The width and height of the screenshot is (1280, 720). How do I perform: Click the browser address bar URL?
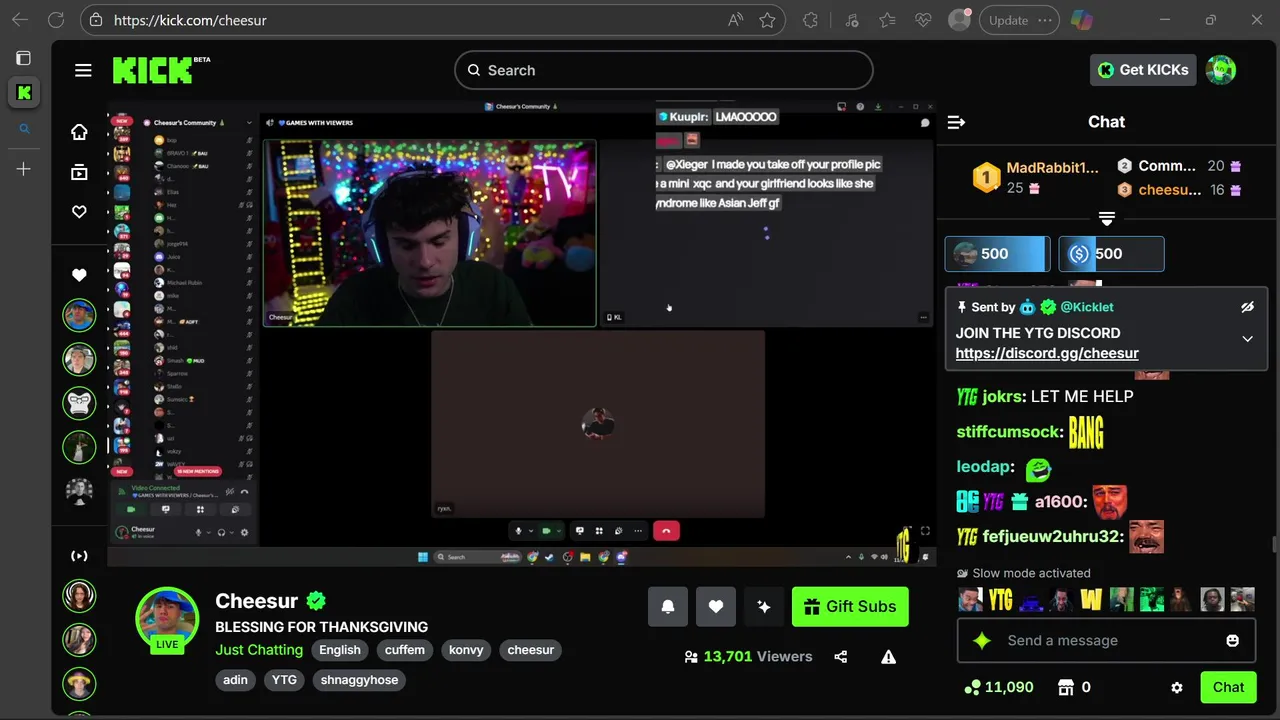pos(190,20)
